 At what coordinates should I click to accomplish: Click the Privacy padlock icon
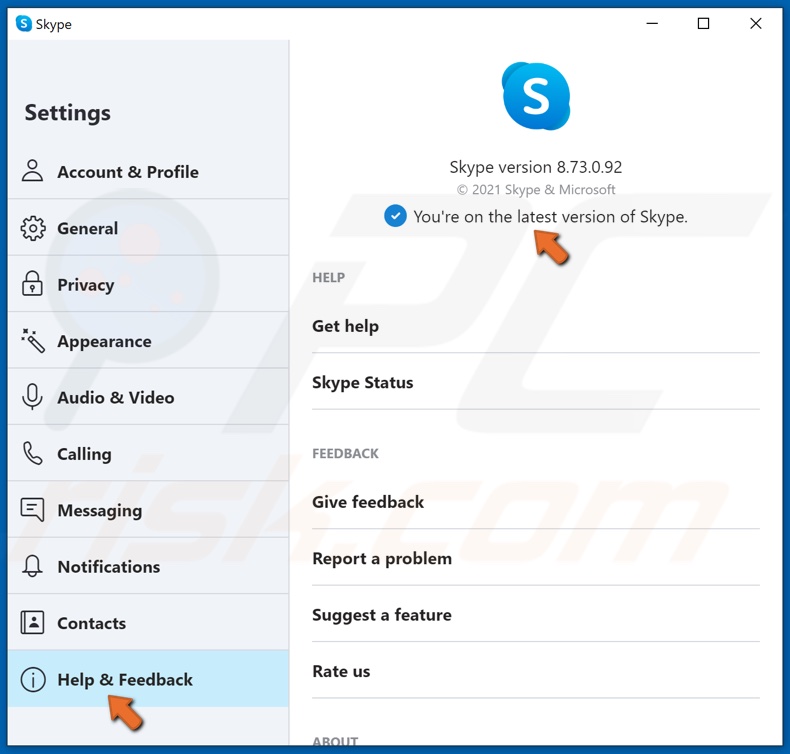[x=32, y=283]
